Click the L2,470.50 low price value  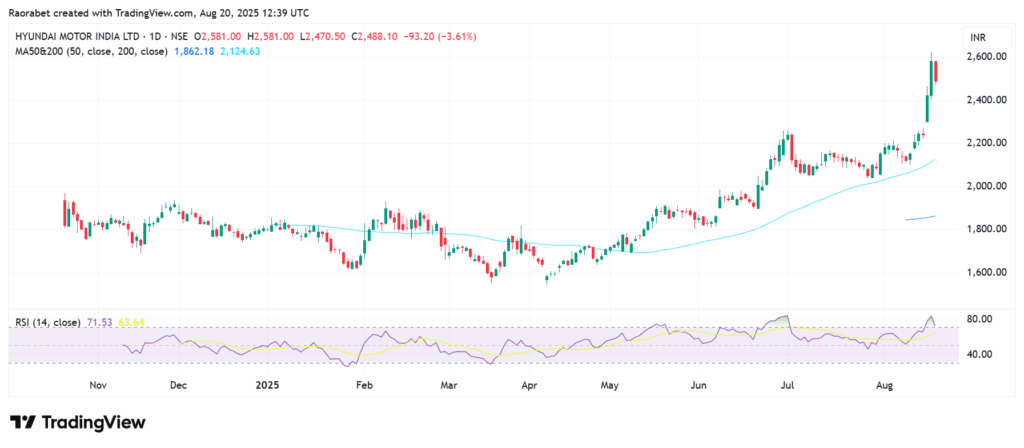[x=323, y=37]
